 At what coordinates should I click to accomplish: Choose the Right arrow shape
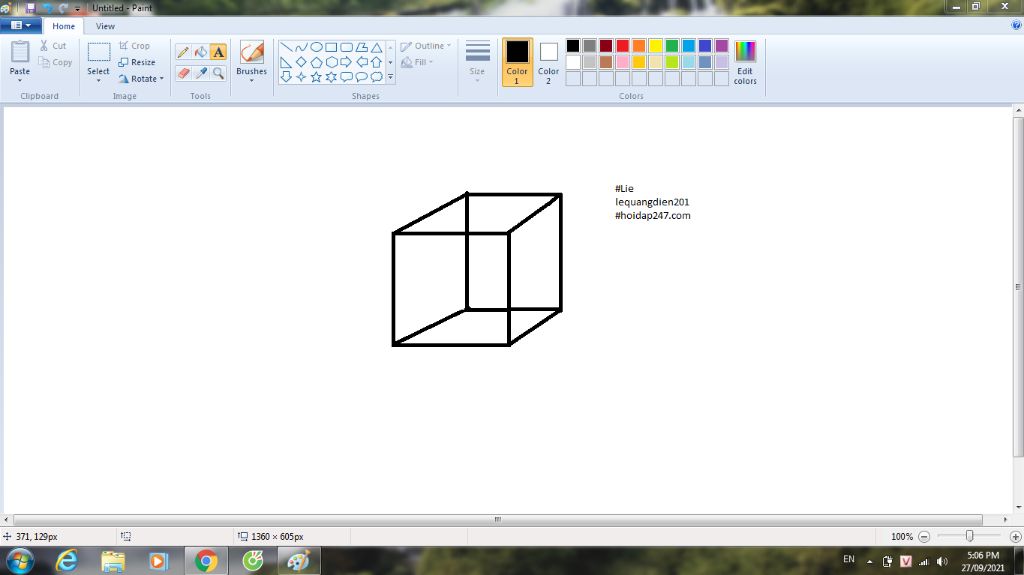(346, 62)
